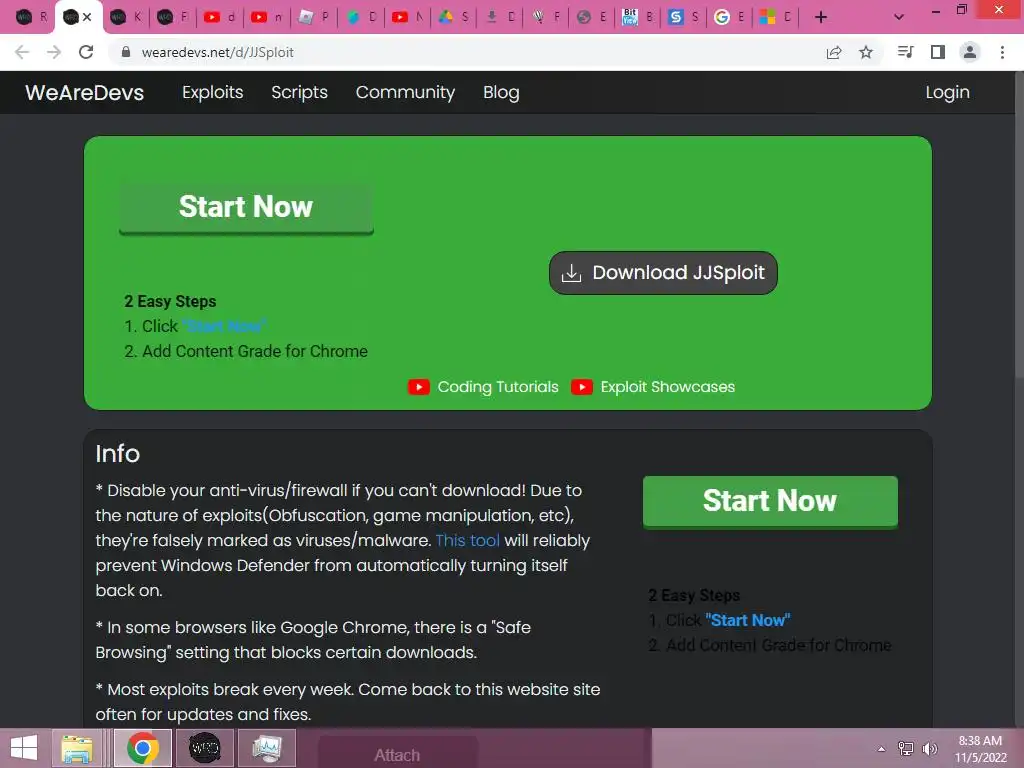Screen dimensions: 1024x768
Task: Click the Info heading text
Action: point(118,453)
